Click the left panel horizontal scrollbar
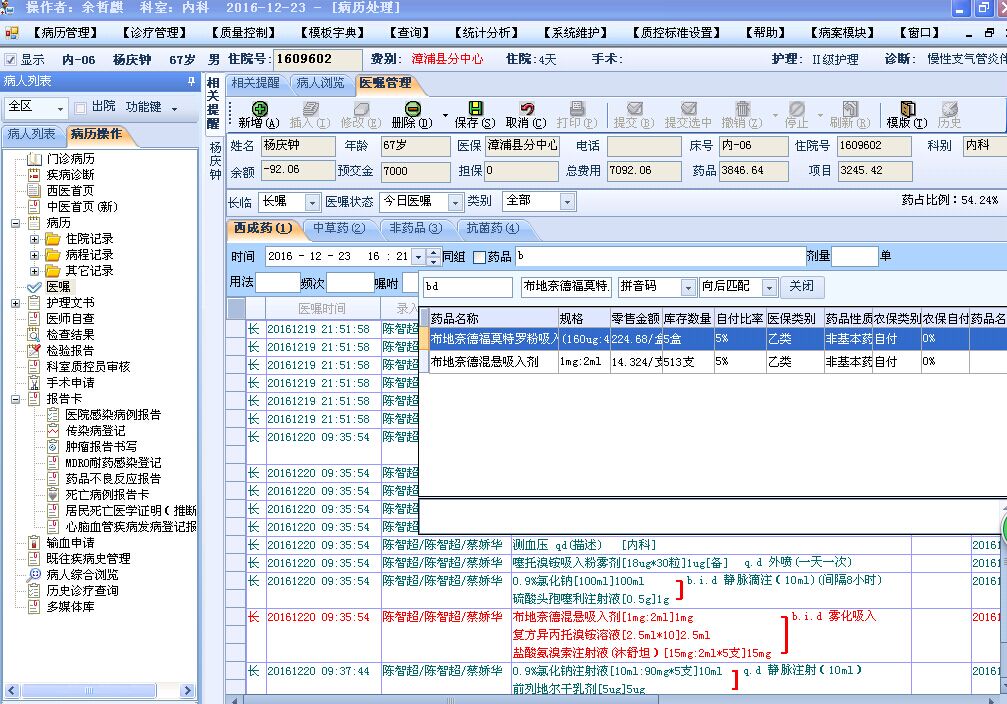The width and height of the screenshot is (1007, 704). tap(89, 691)
